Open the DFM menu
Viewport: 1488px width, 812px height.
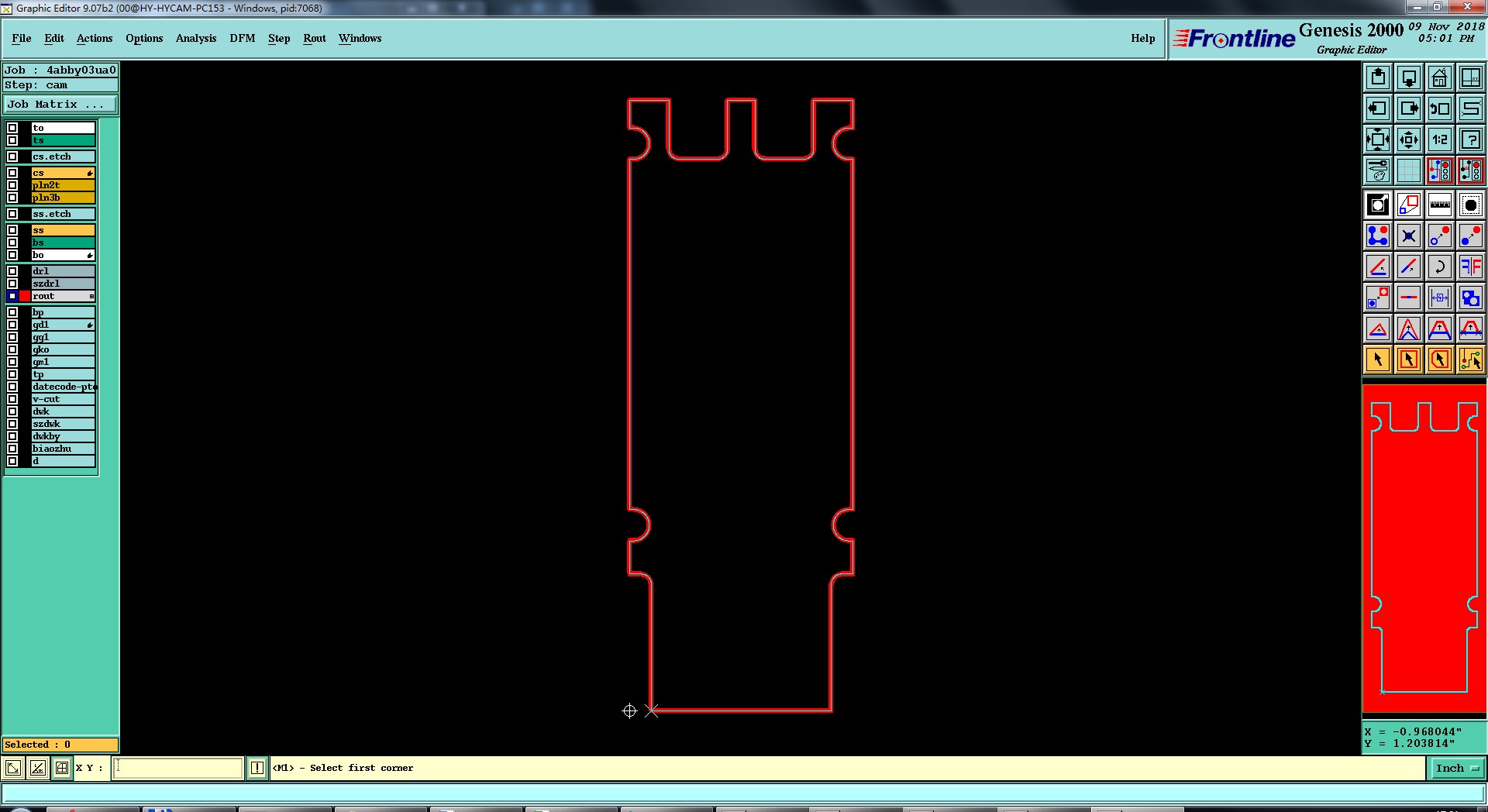click(243, 38)
